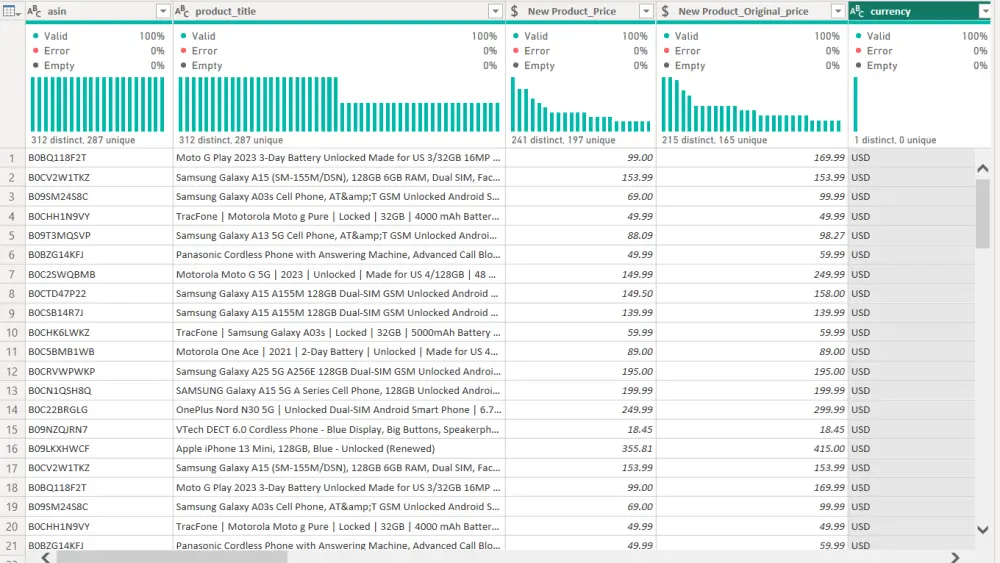Click the horizontal scrollbar thumb
Image resolution: width=1000 pixels, height=563 pixels.
[172, 557]
